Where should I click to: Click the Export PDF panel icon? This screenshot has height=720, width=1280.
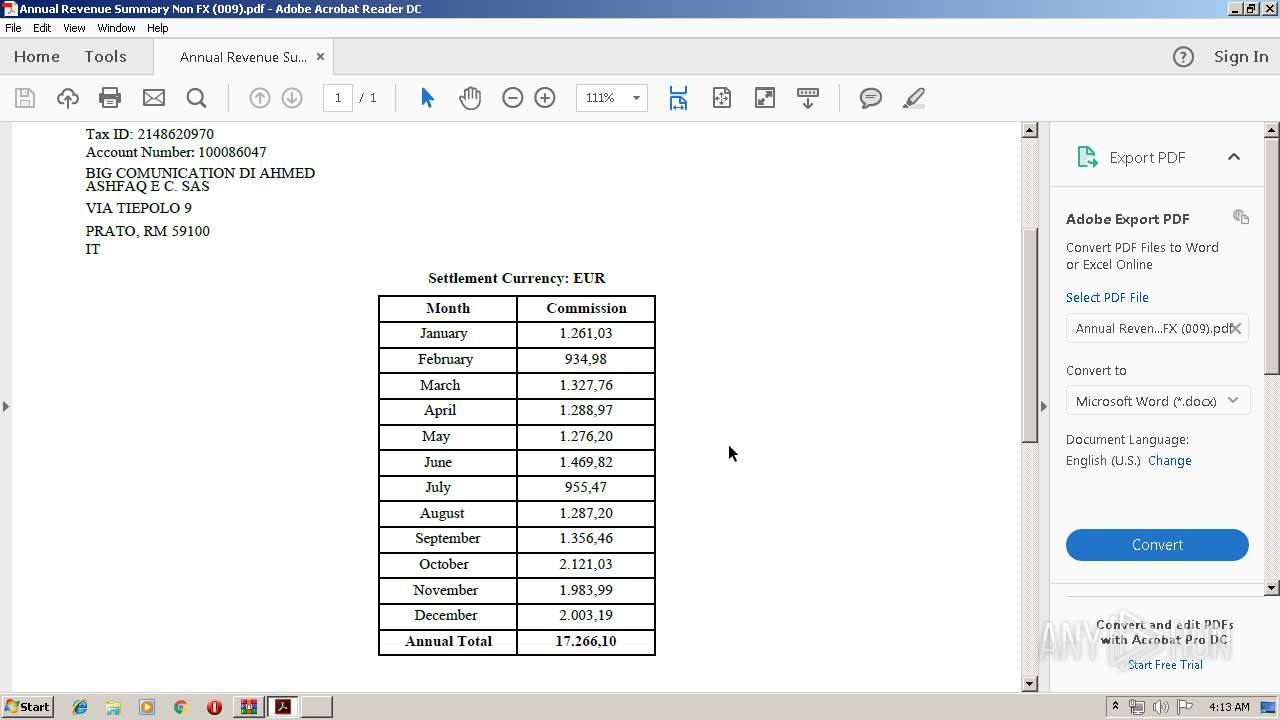click(1087, 157)
